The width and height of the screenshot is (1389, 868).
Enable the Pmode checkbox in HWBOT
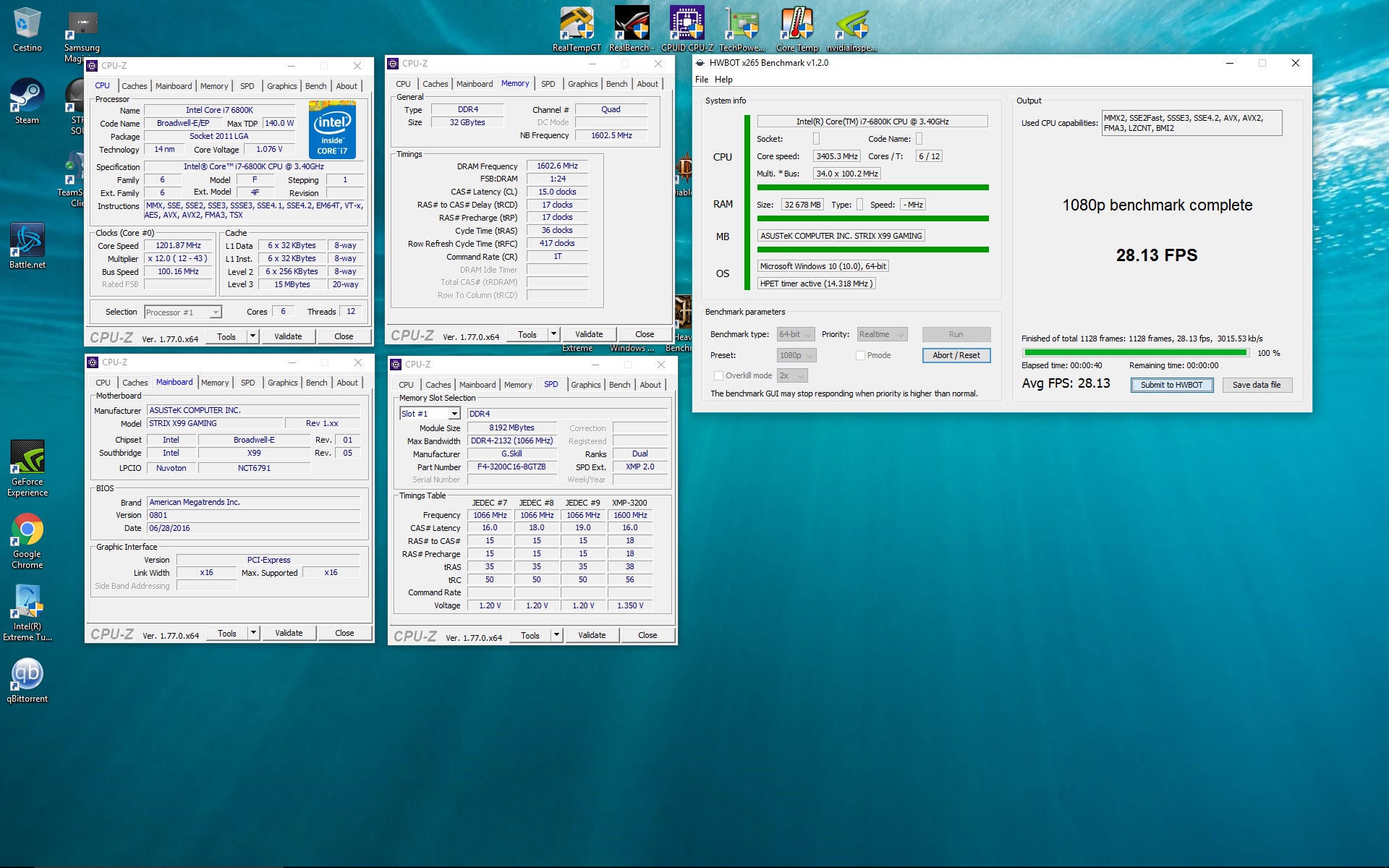point(860,356)
